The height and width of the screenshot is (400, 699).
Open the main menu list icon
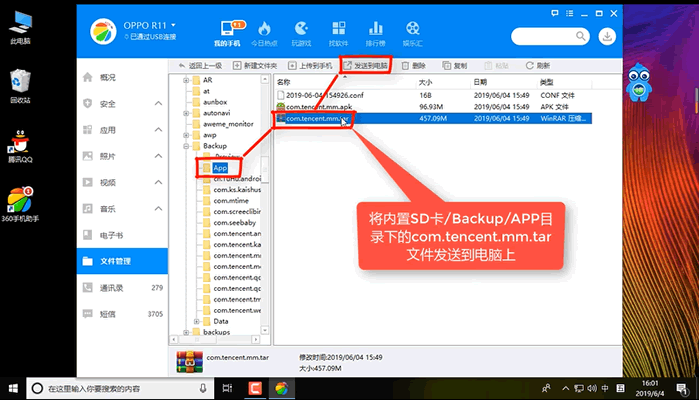pos(569,13)
